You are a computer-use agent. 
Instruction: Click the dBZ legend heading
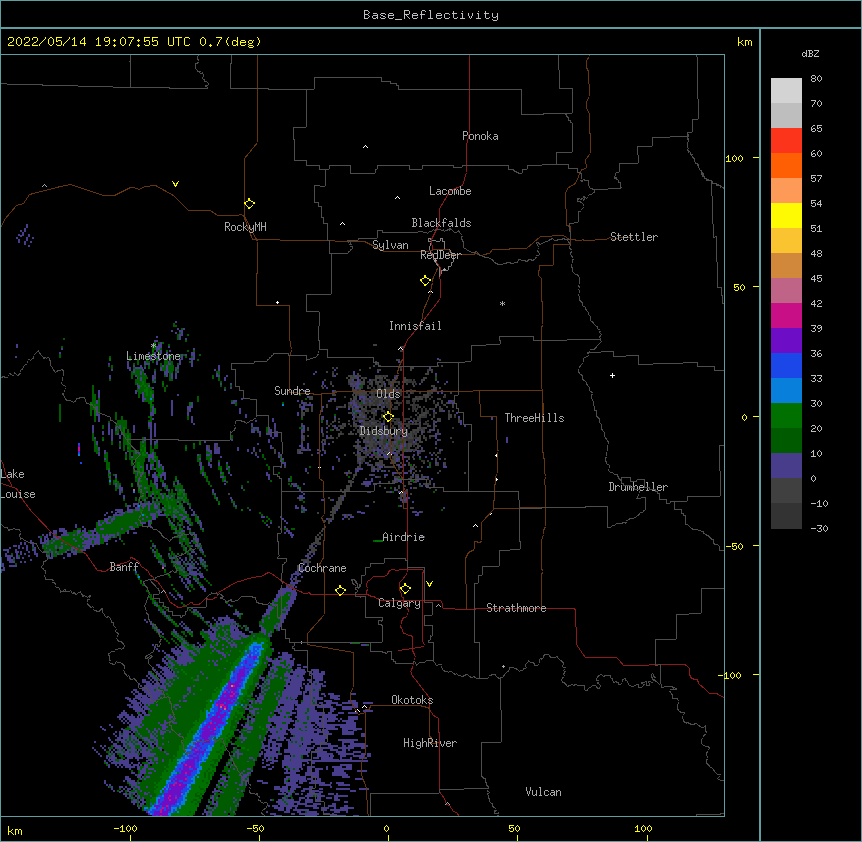[x=810, y=53]
